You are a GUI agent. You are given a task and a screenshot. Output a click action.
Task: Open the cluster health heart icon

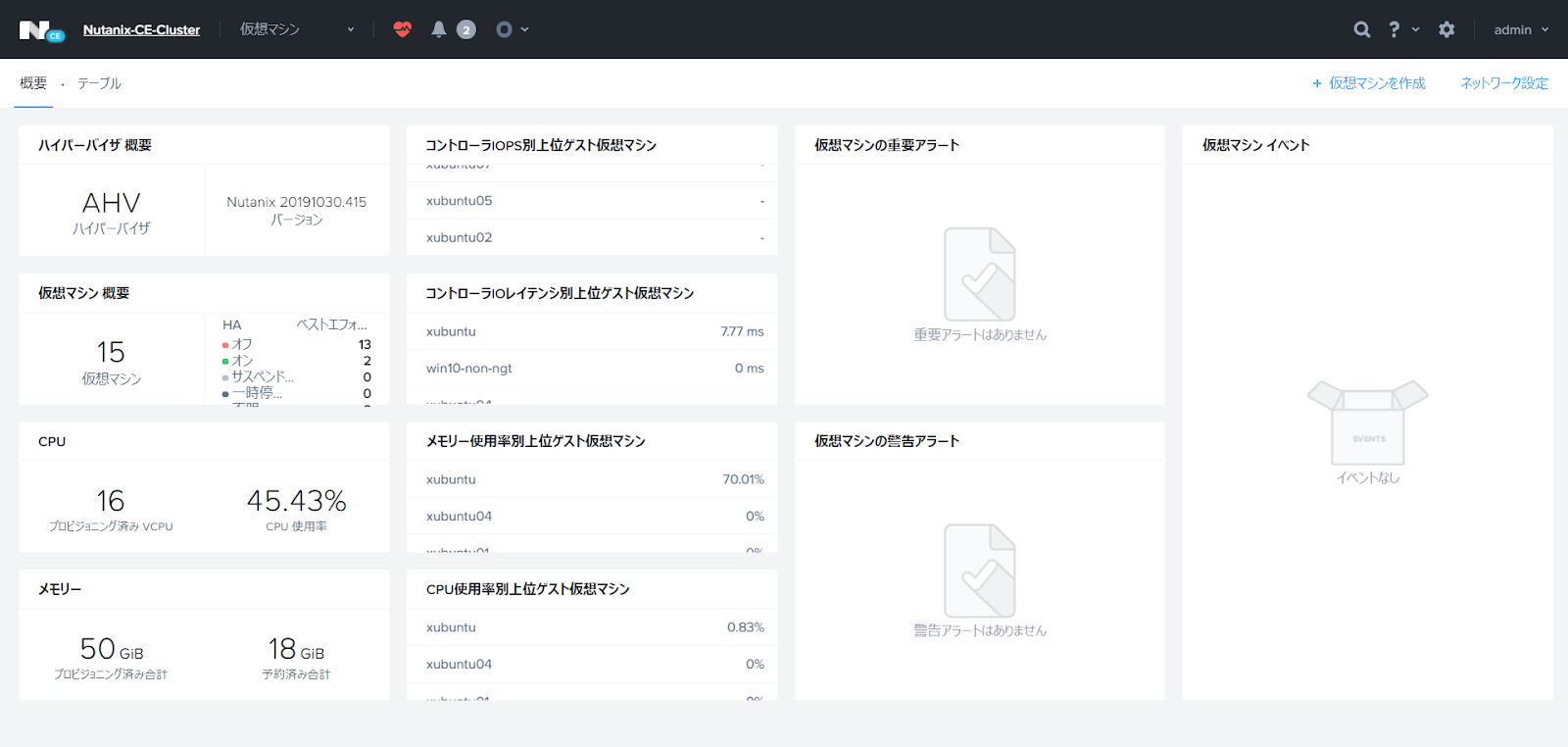coord(403,29)
